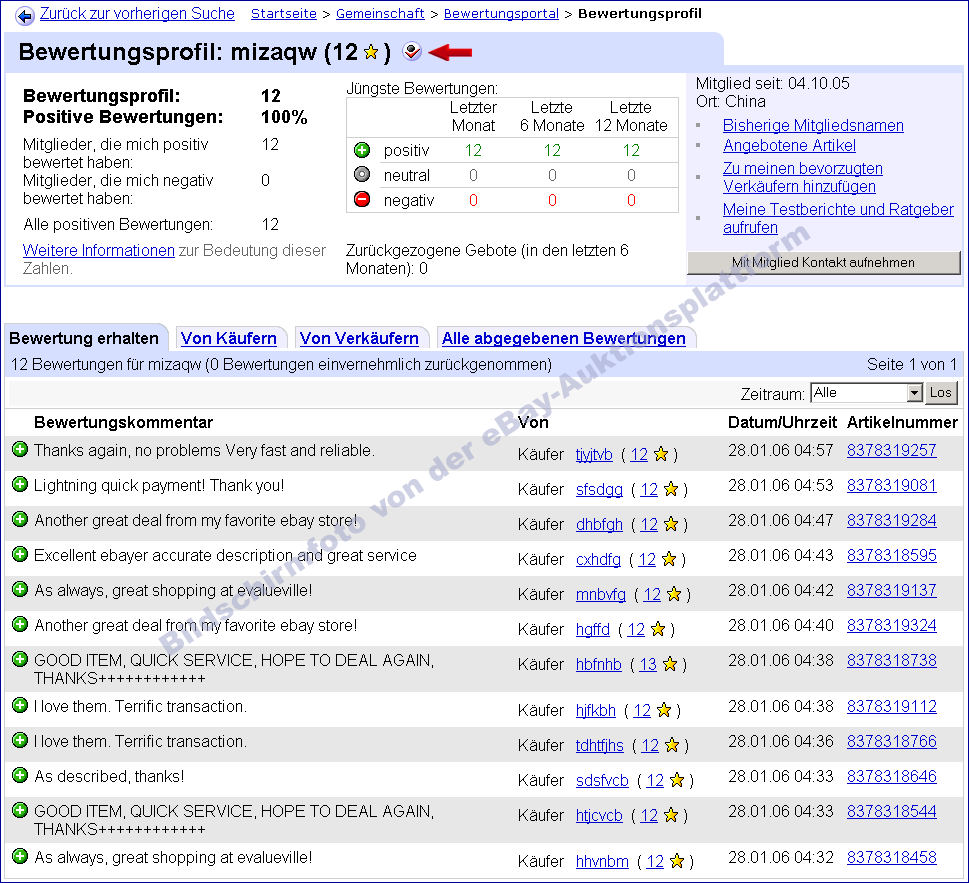Click the star icon next to buyer hbfnhb
Viewport: 969px width, 883px height.
pos(669,664)
